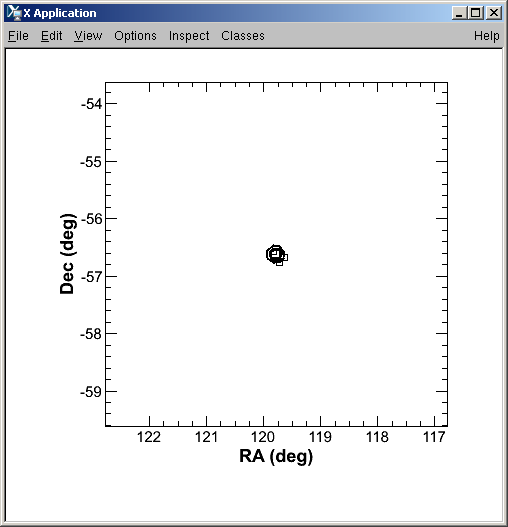Close the X Application window

tap(494, 13)
